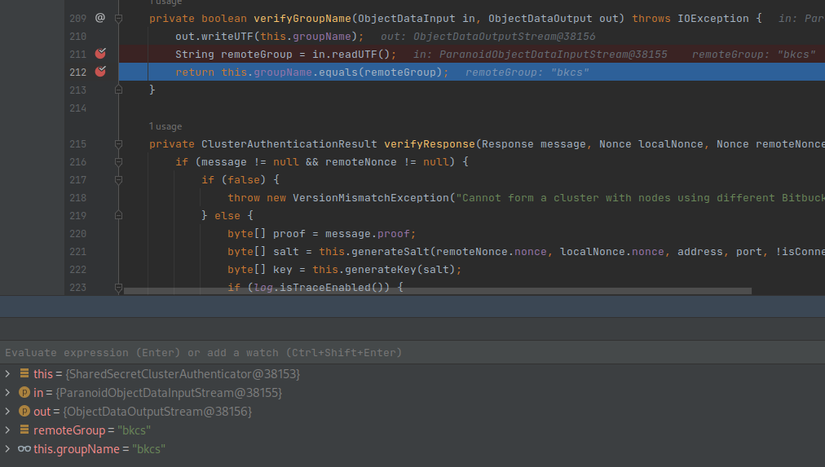Click the horizontal scrollbar of the editor
Viewport: 825px width, 467px height.
point(437,291)
